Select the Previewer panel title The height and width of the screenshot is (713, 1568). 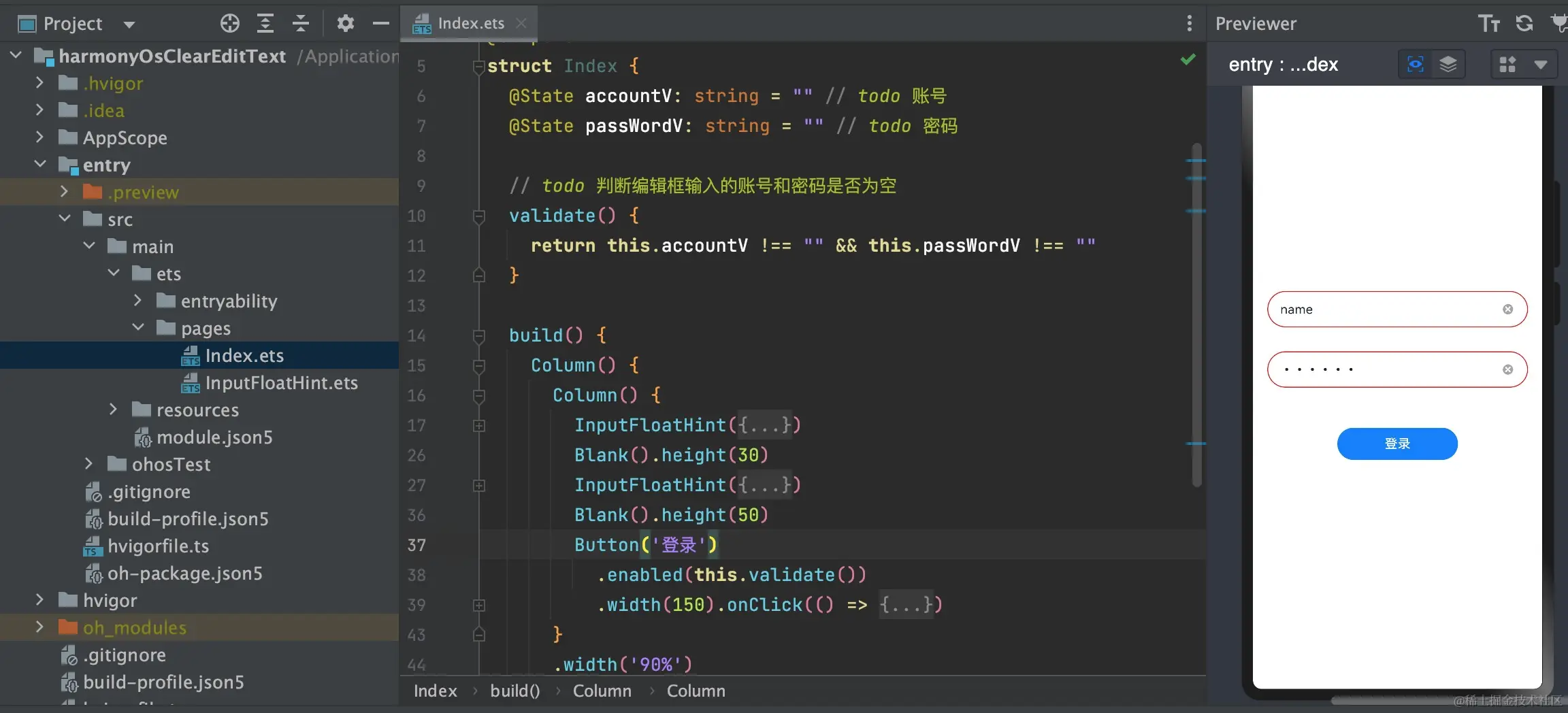click(1256, 24)
